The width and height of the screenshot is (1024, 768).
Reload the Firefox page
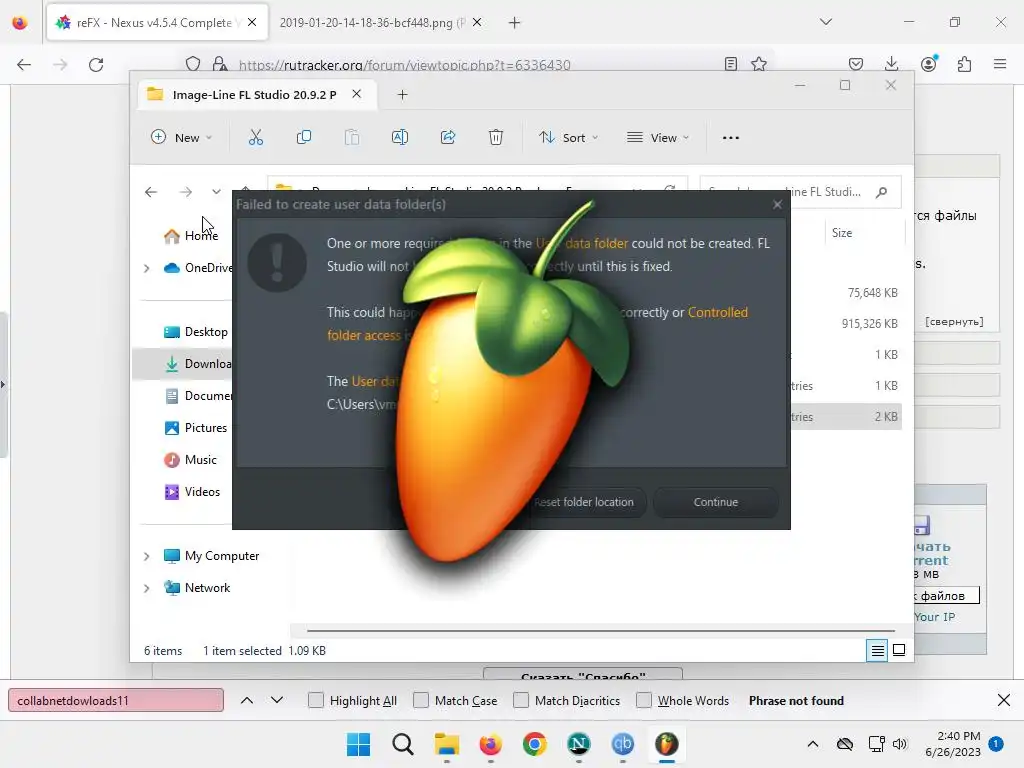coord(96,65)
